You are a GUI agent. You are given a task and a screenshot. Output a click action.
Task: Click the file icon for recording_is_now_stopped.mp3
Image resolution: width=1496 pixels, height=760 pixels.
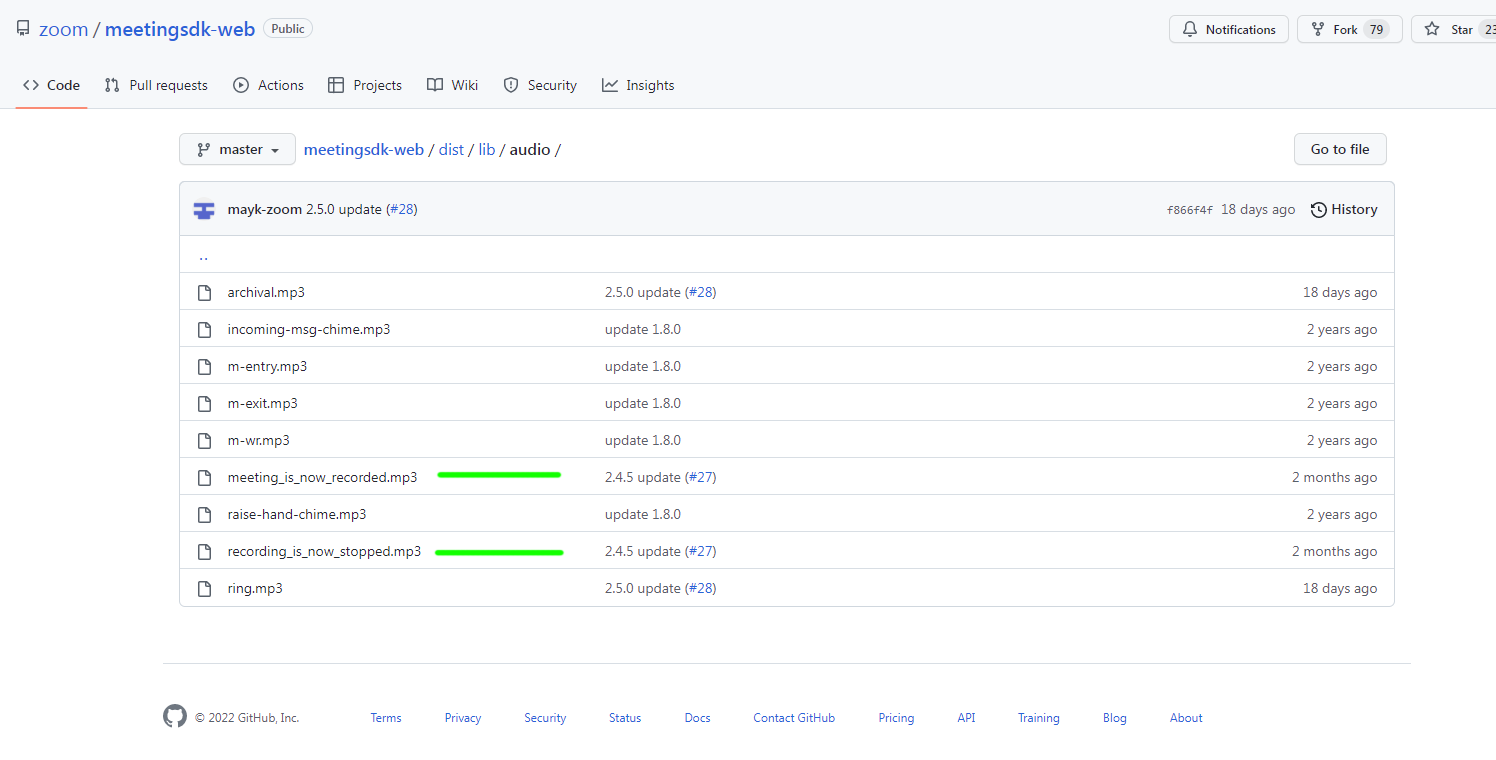[x=205, y=552]
